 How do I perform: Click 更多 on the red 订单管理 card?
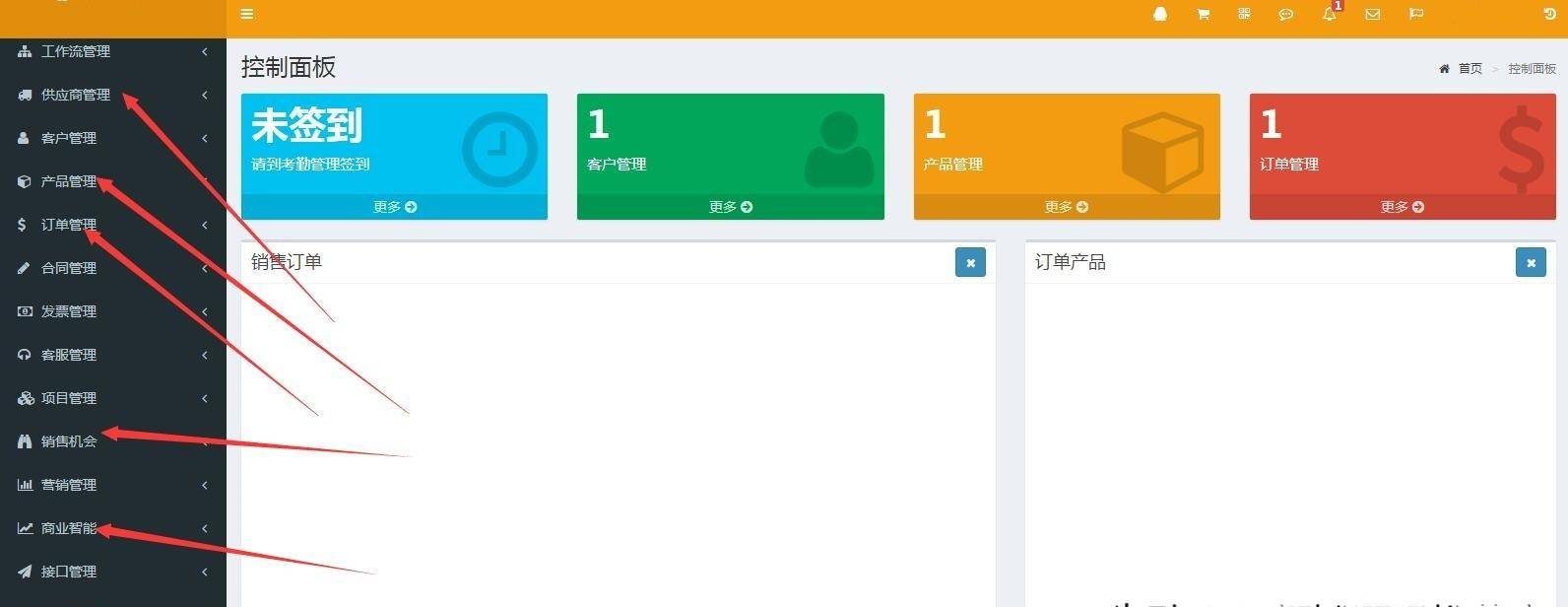click(x=1402, y=207)
